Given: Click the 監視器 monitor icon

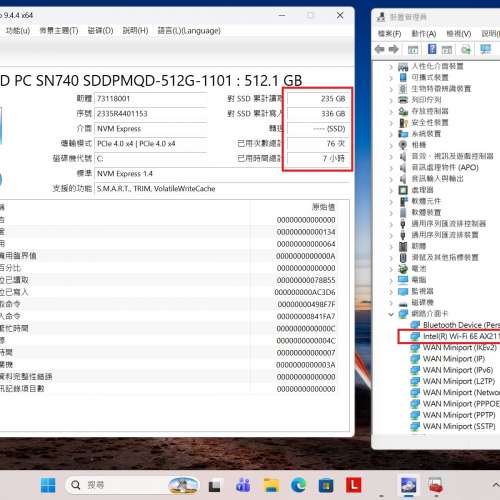Looking at the screenshot, I should 403,291.
